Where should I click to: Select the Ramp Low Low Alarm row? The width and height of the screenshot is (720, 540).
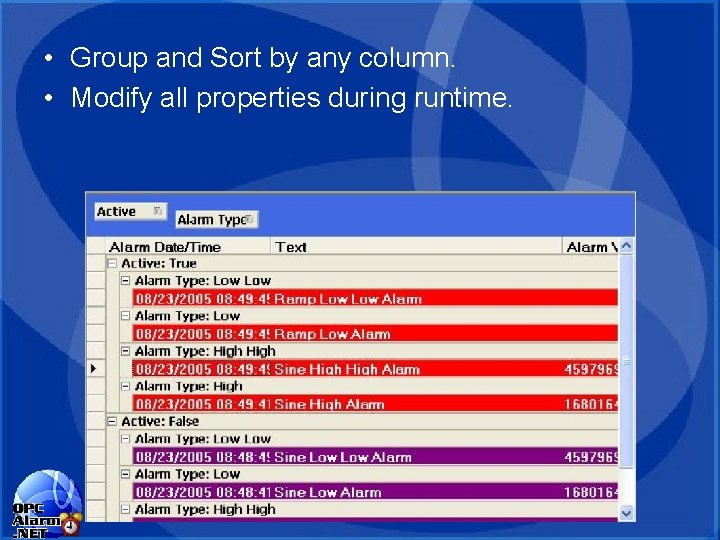pyautogui.click(x=375, y=298)
